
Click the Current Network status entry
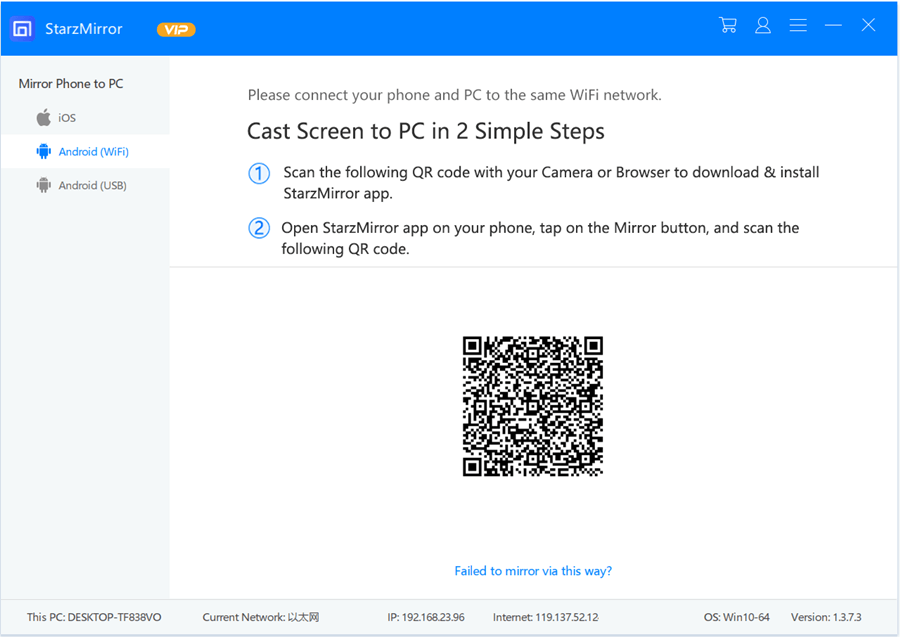pos(261,617)
